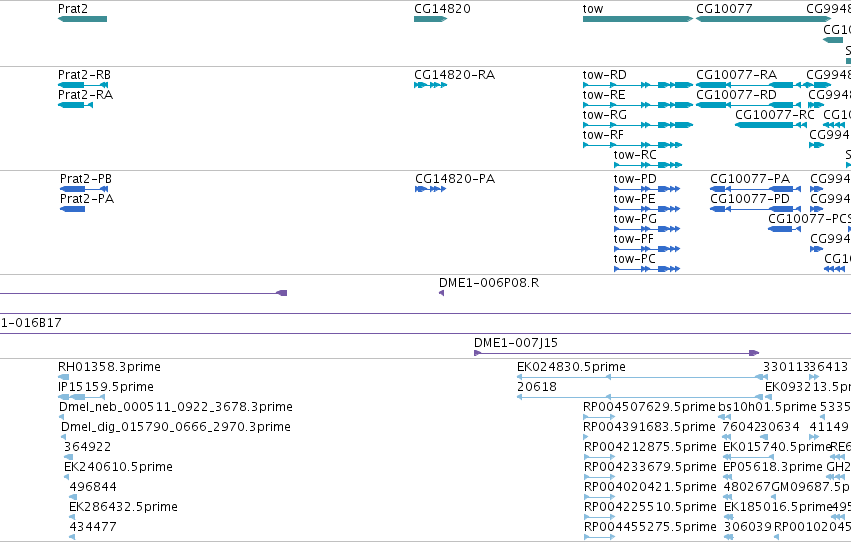Click the RP004212875.5prime feature
The image size is (851, 542).
click(600, 457)
